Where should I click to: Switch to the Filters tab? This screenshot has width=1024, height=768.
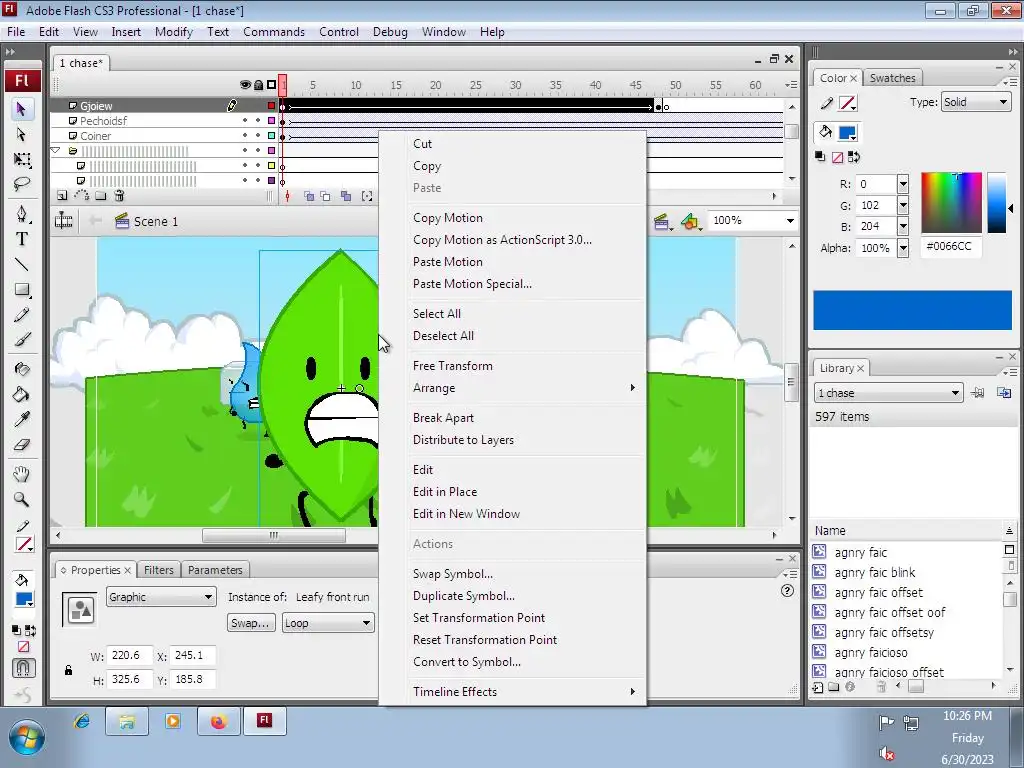click(159, 570)
